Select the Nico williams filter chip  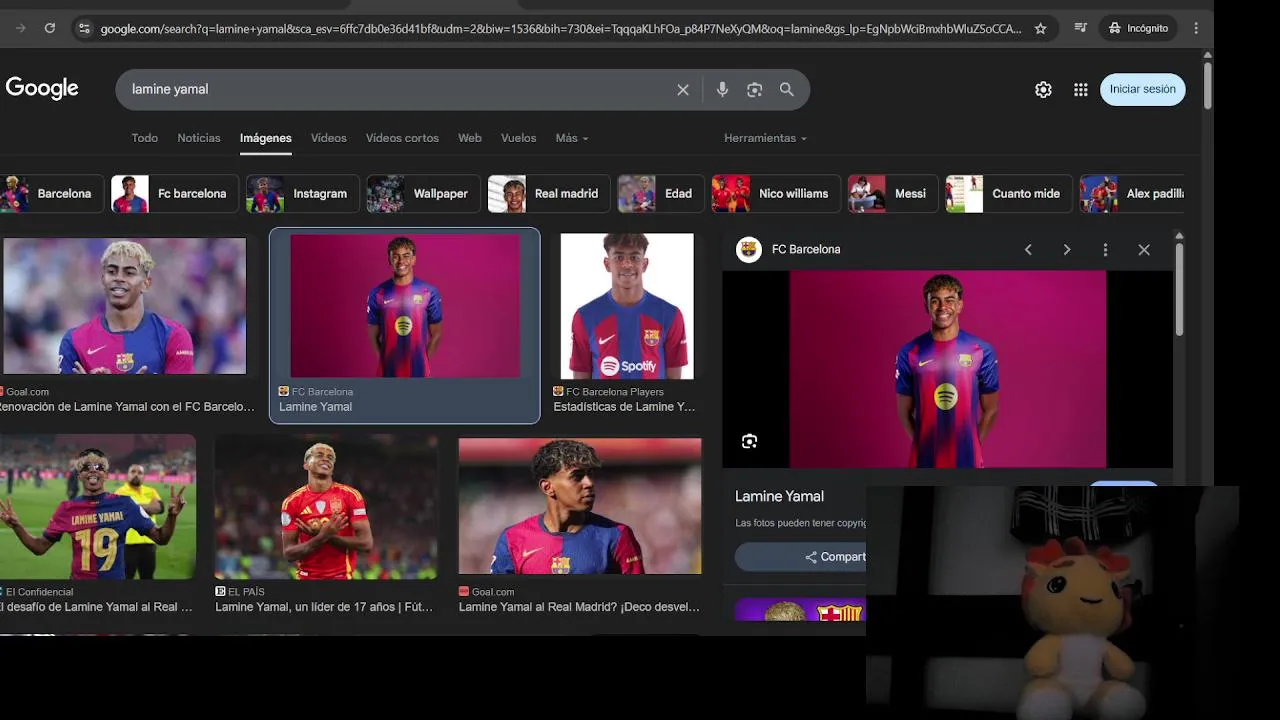point(776,194)
